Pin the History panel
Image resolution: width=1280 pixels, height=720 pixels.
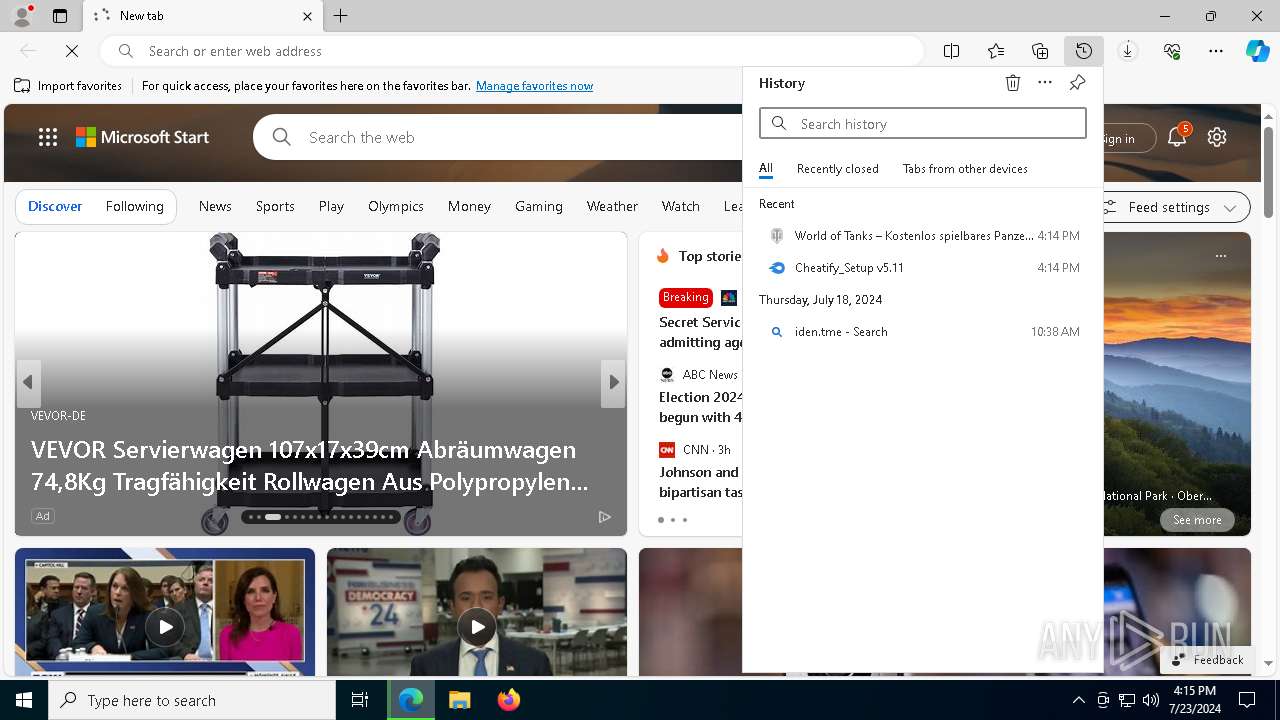(x=1077, y=83)
